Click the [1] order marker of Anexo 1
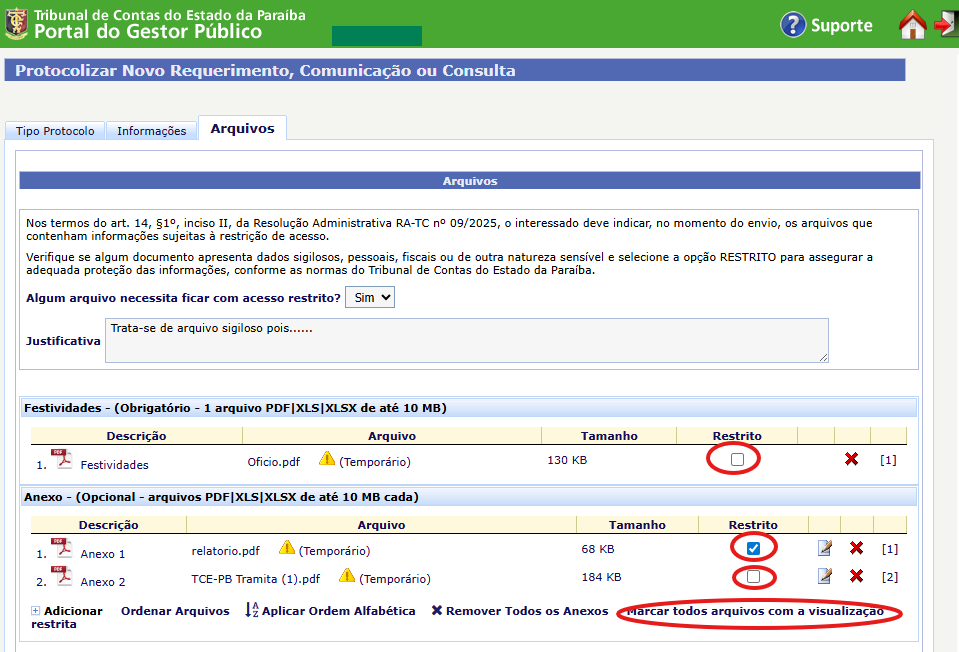Image resolution: width=959 pixels, height=652 pixels. pyautogui.click(x=890, y=549)
